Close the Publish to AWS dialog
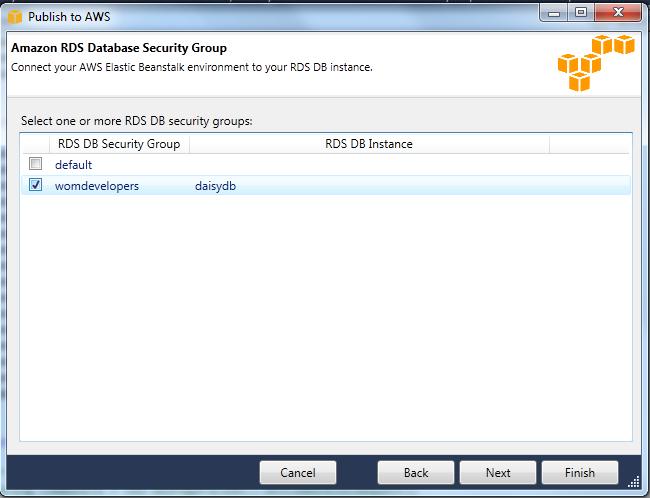The image size is (650, 498). (x=618, y=13)
